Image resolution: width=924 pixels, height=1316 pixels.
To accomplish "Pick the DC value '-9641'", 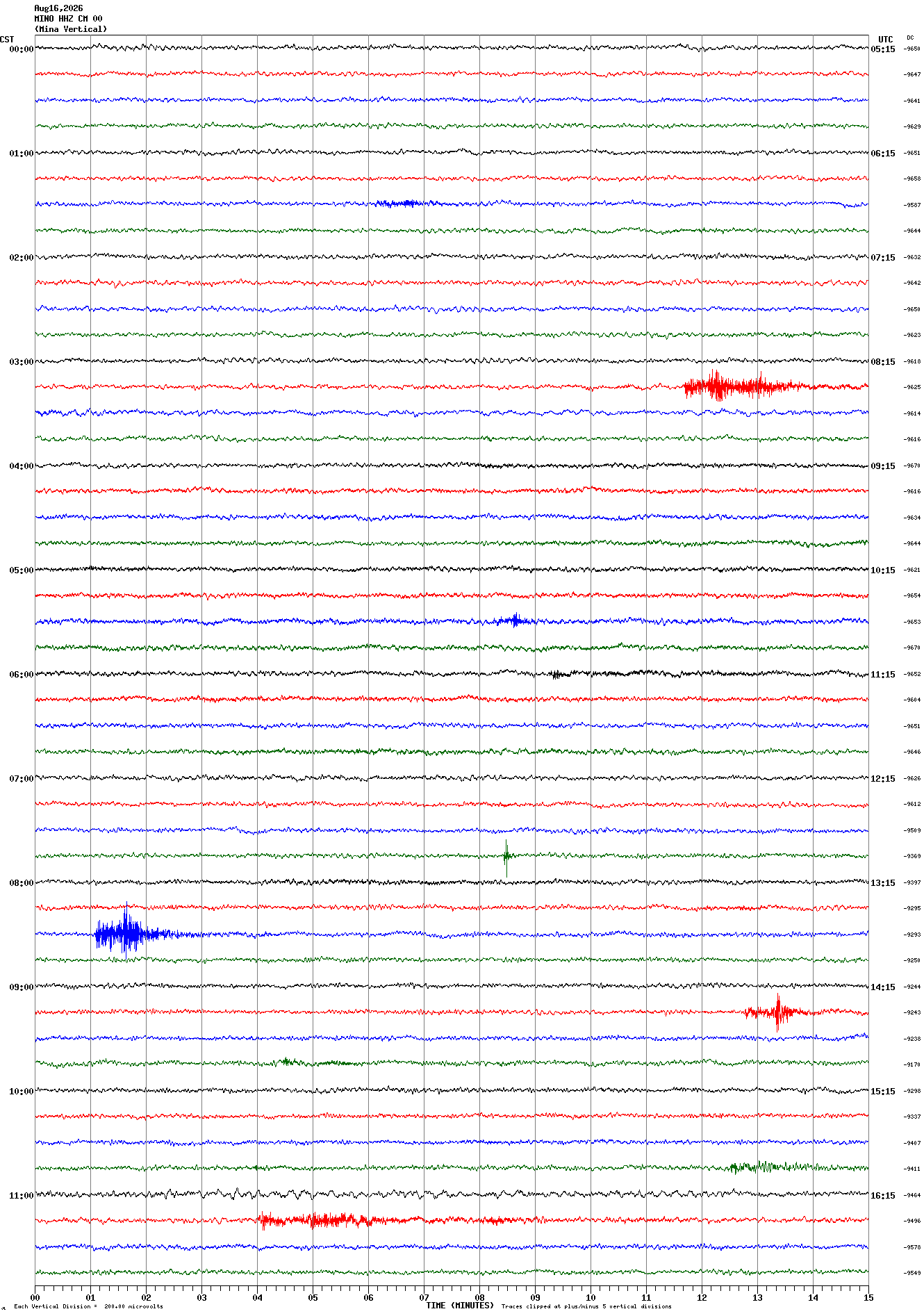I will 912,101.
